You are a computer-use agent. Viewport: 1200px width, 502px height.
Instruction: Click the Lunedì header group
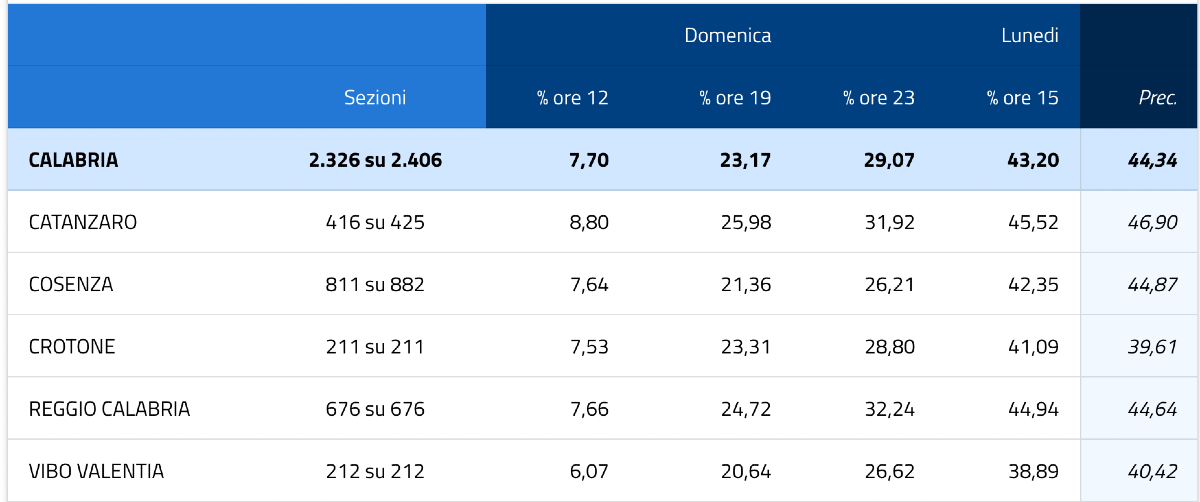coord(1029,35)
